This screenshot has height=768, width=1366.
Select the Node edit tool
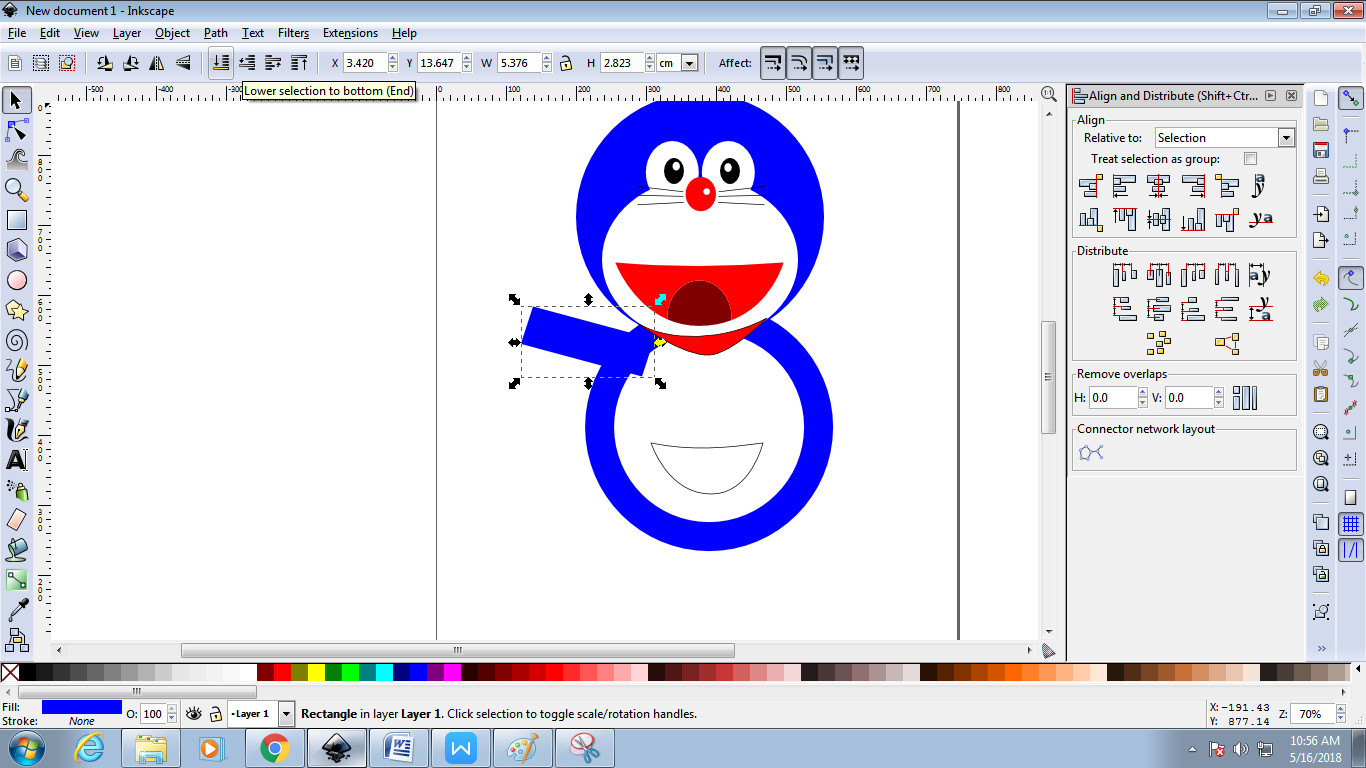pos(16,130)
